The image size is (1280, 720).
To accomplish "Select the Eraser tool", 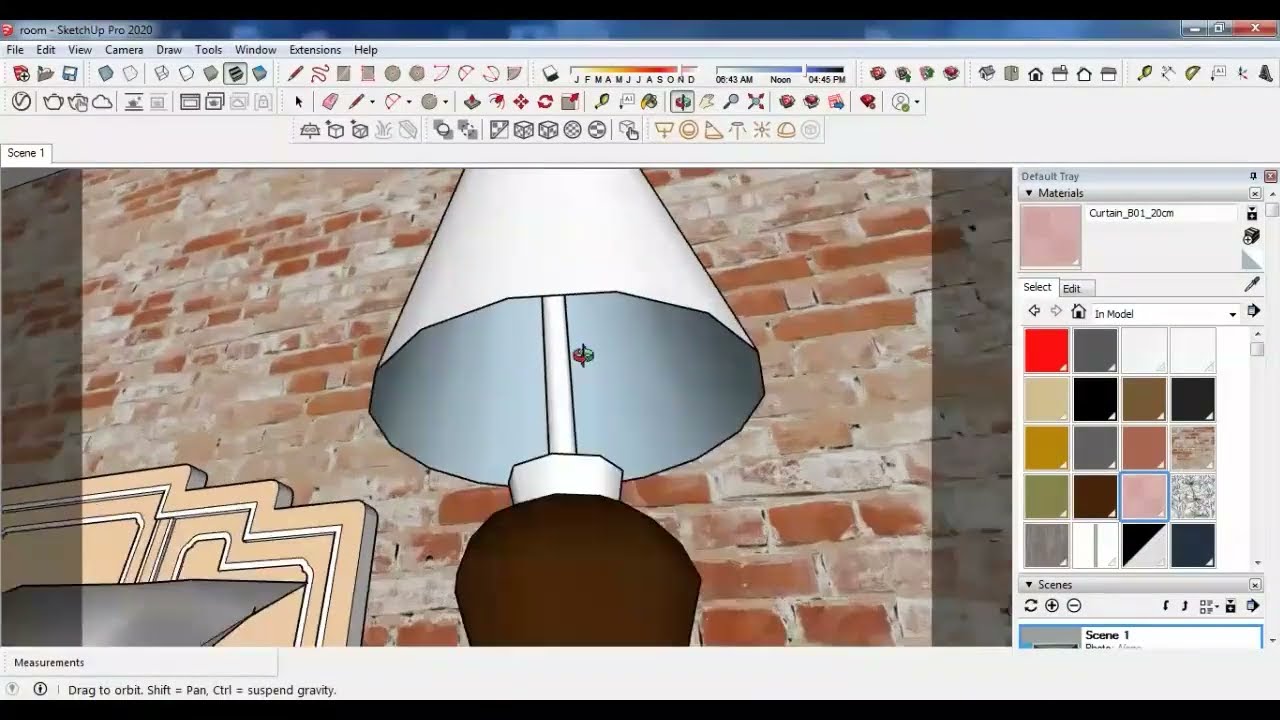I will [330, 101].
